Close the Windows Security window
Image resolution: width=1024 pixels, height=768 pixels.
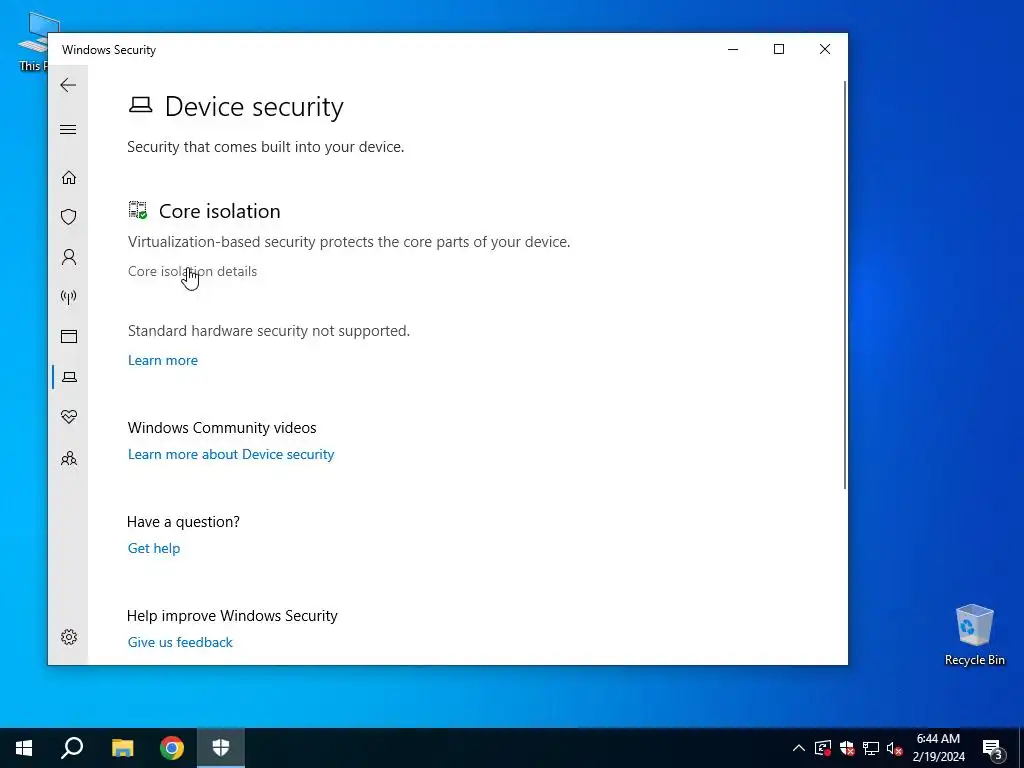[825, 50]
